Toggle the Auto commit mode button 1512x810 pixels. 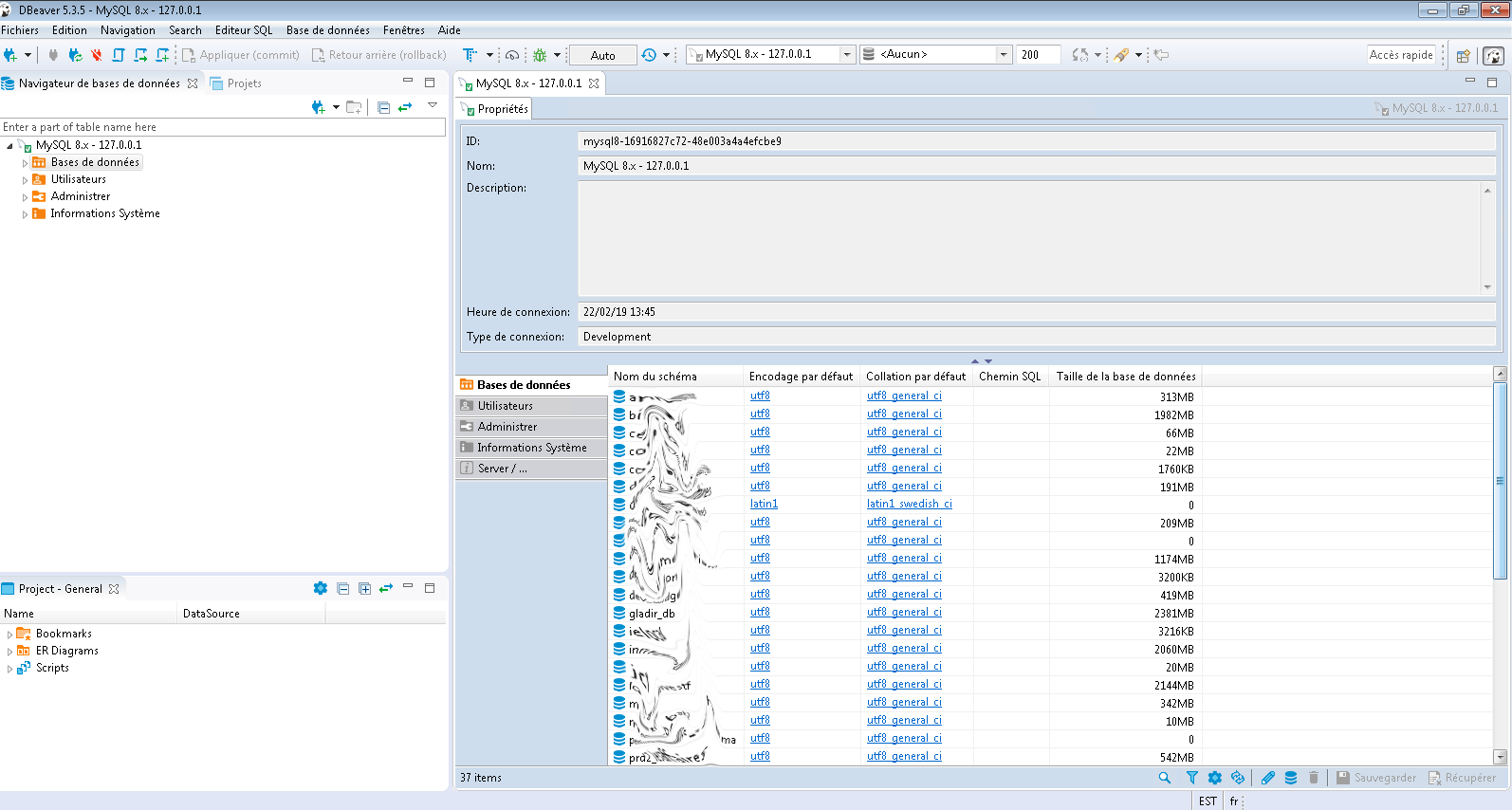(x=602, y=55)
